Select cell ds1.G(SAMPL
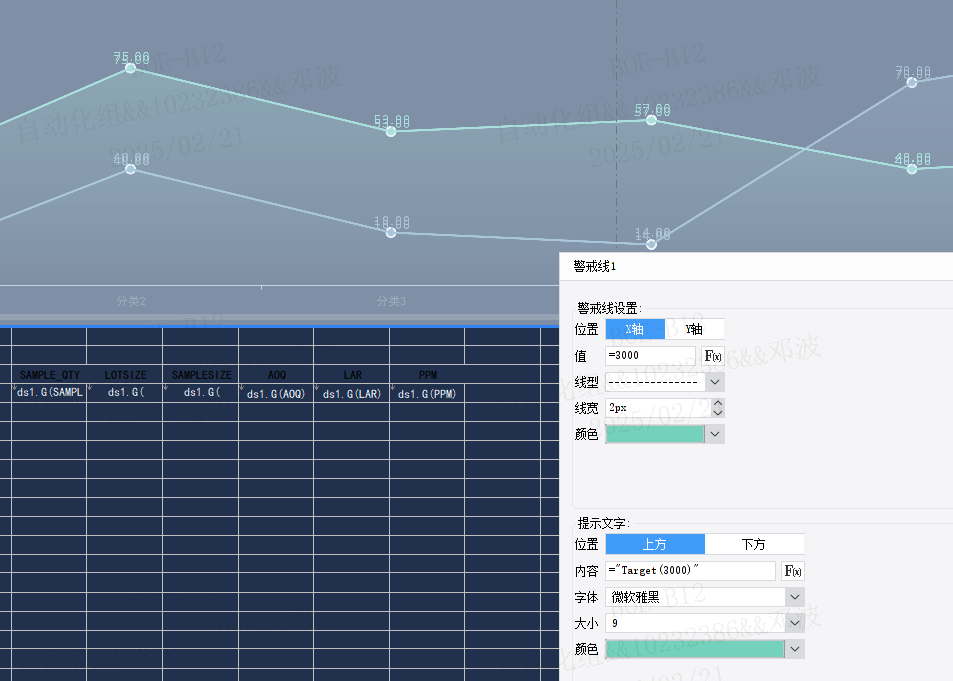The width and height of the screenshot is (953, 681). click(50, 393)
